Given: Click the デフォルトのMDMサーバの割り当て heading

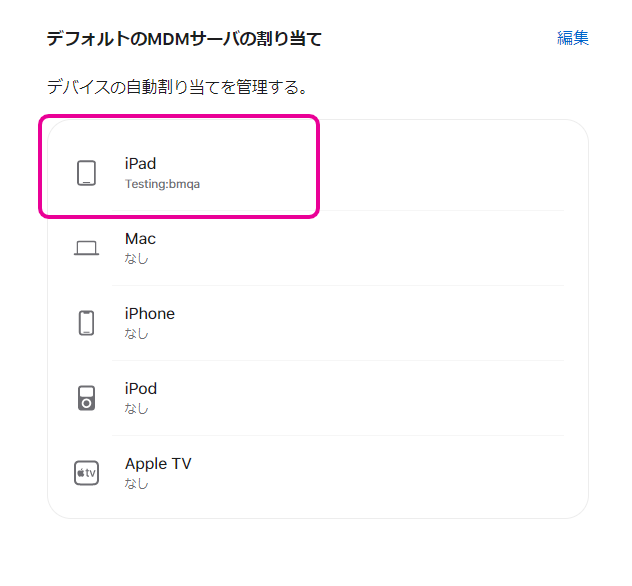Looking at the screenshot, I should 184,39.
